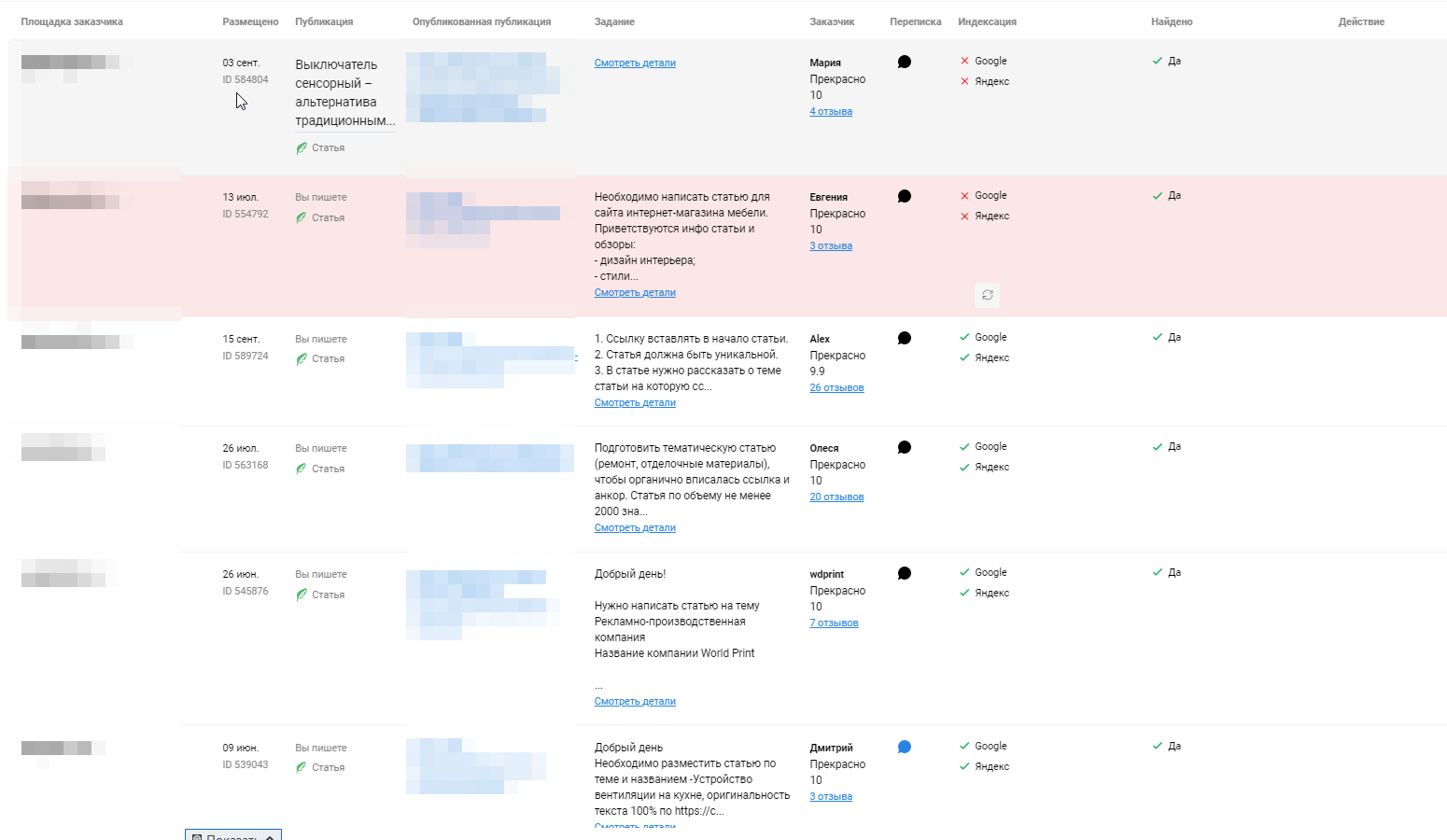Expand Смотреть детали in Евгения's furniture task

coord(635,293)
